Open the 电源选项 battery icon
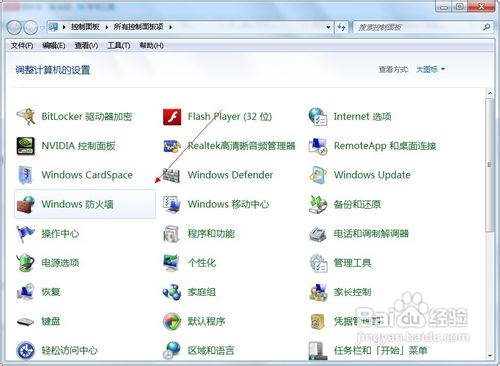 click(26, 263)
